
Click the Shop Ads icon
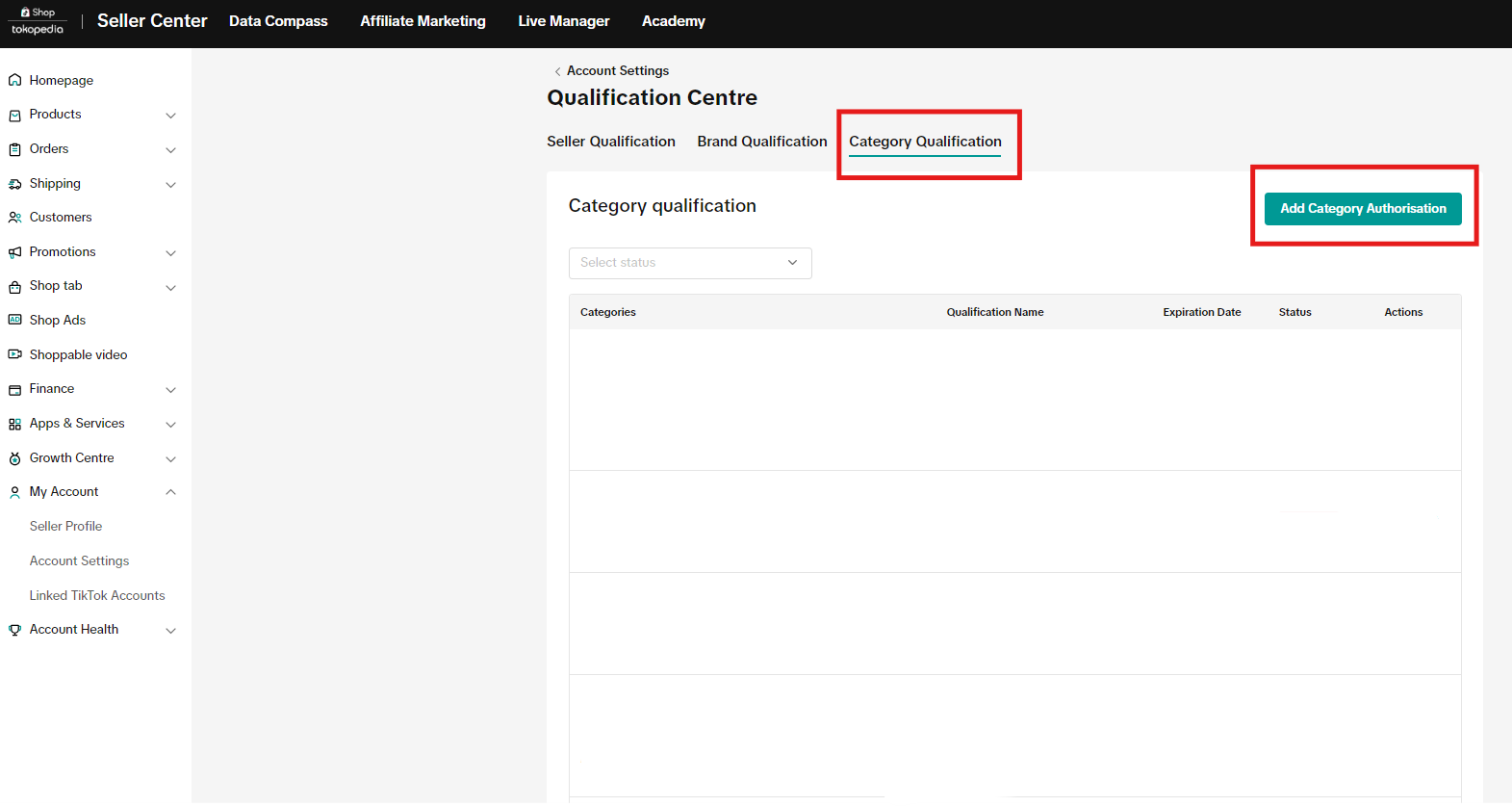14,320
